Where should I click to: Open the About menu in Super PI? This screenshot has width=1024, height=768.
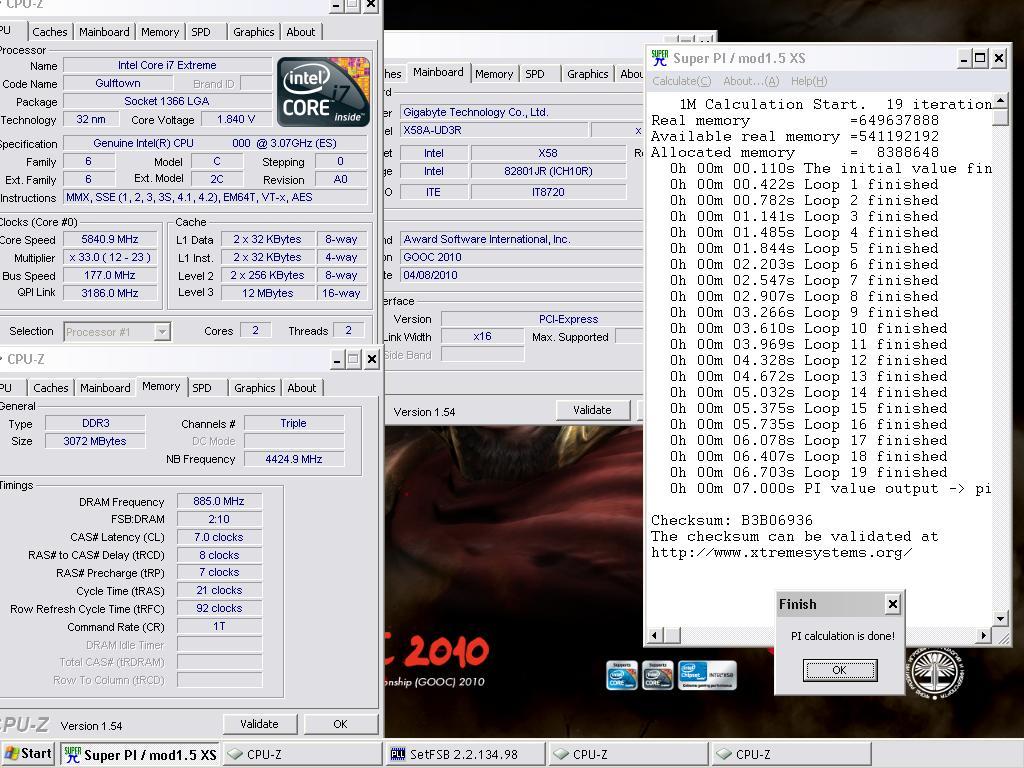750,81
